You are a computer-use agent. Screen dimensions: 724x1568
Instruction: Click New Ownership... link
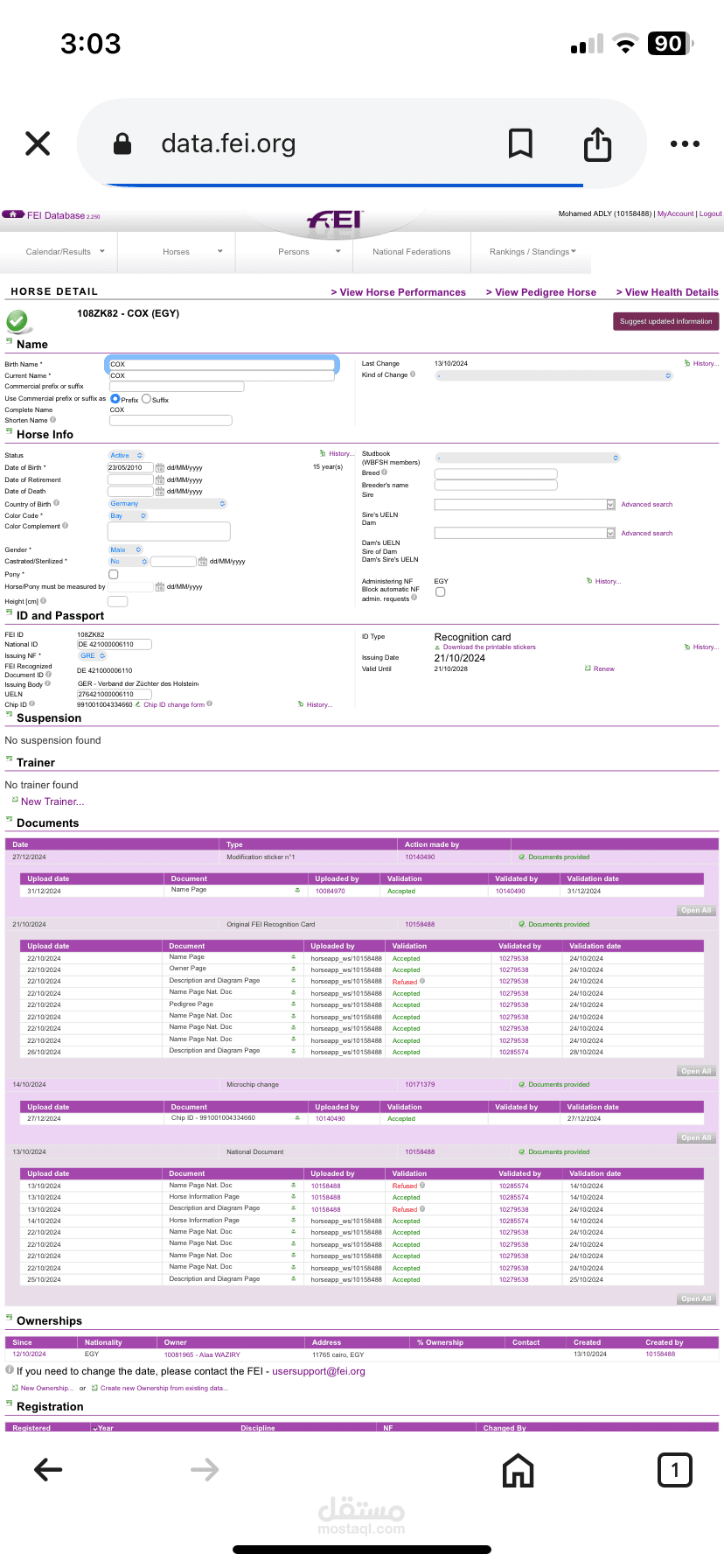point(46,1388)
